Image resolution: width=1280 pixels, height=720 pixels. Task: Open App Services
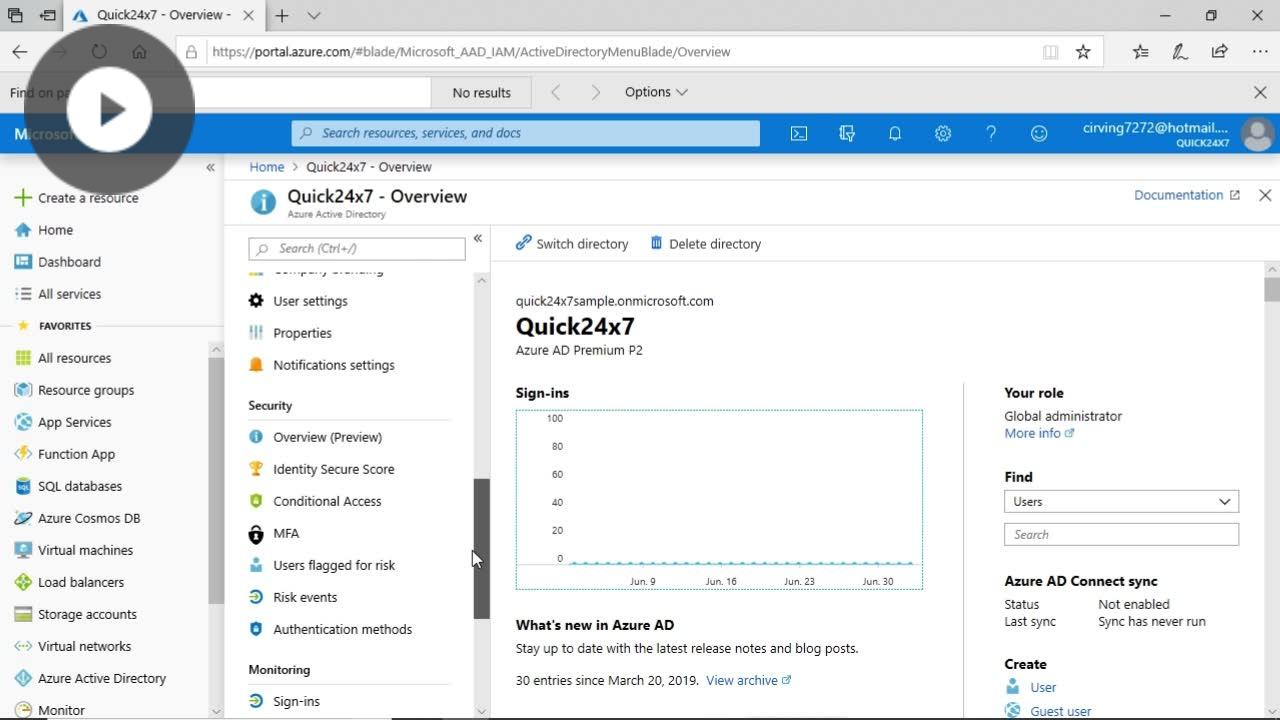tap(63, 422)
